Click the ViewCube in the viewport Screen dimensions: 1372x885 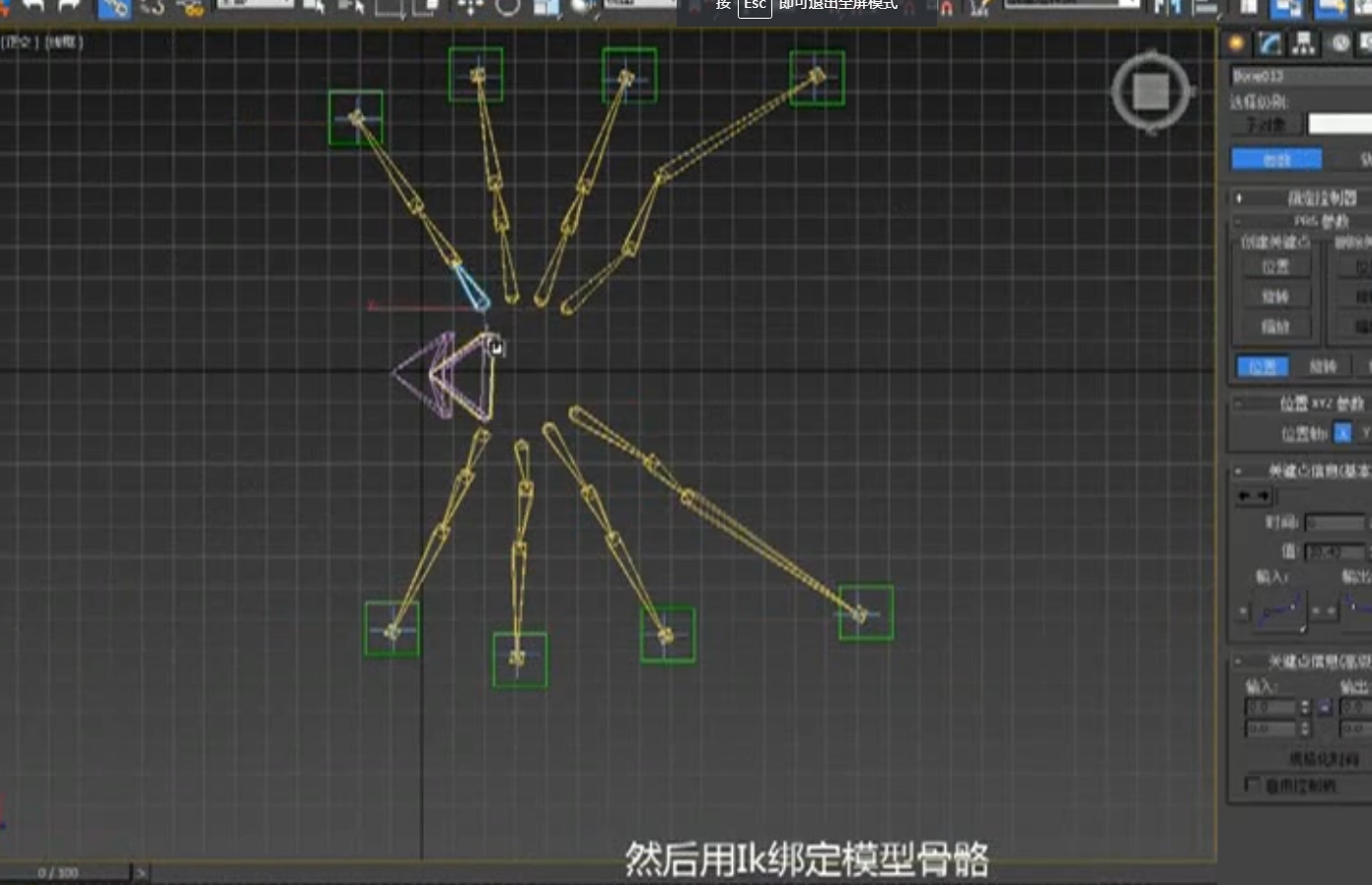pos(1151,92)
